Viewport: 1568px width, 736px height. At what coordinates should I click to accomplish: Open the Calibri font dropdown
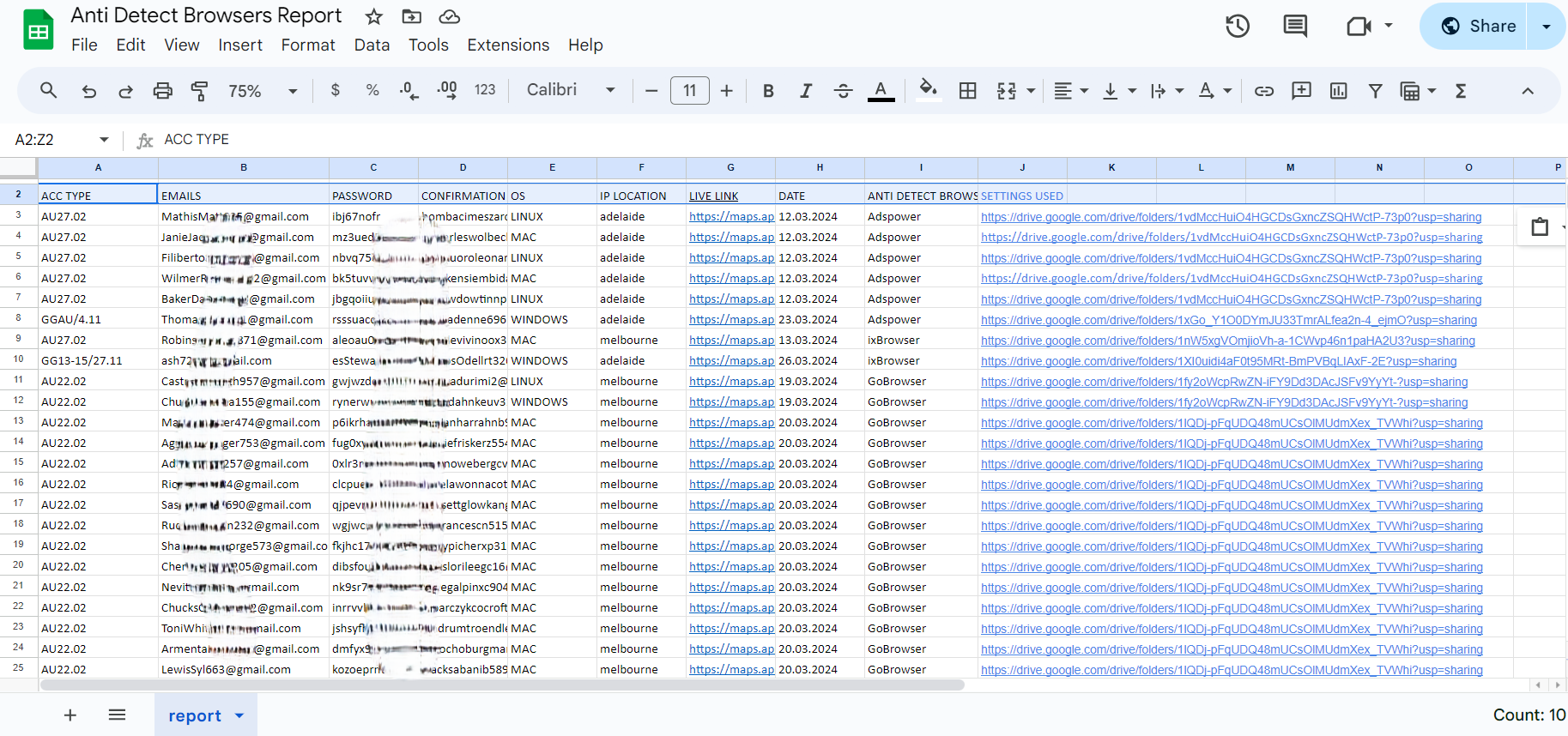(x=571, y=90)
